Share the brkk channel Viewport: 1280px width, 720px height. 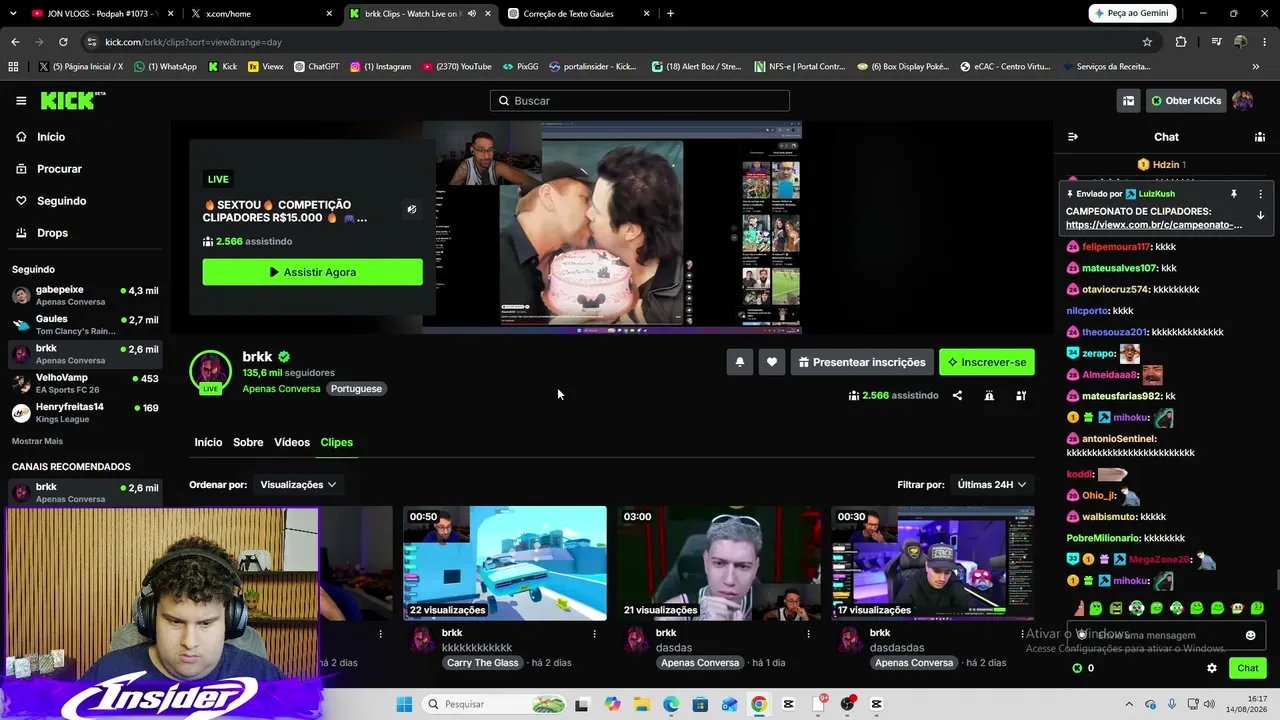pyautogui.click(x=957, y=395)
